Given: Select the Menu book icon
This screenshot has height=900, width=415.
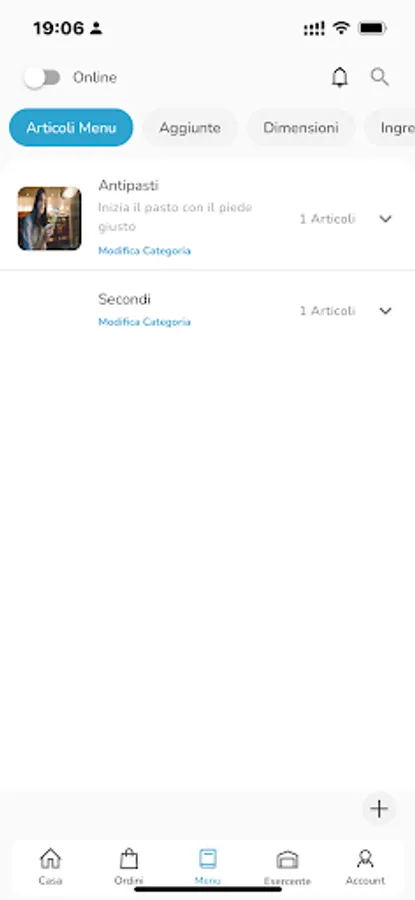Looking at the screenshot, I should [x=207, y=859].
